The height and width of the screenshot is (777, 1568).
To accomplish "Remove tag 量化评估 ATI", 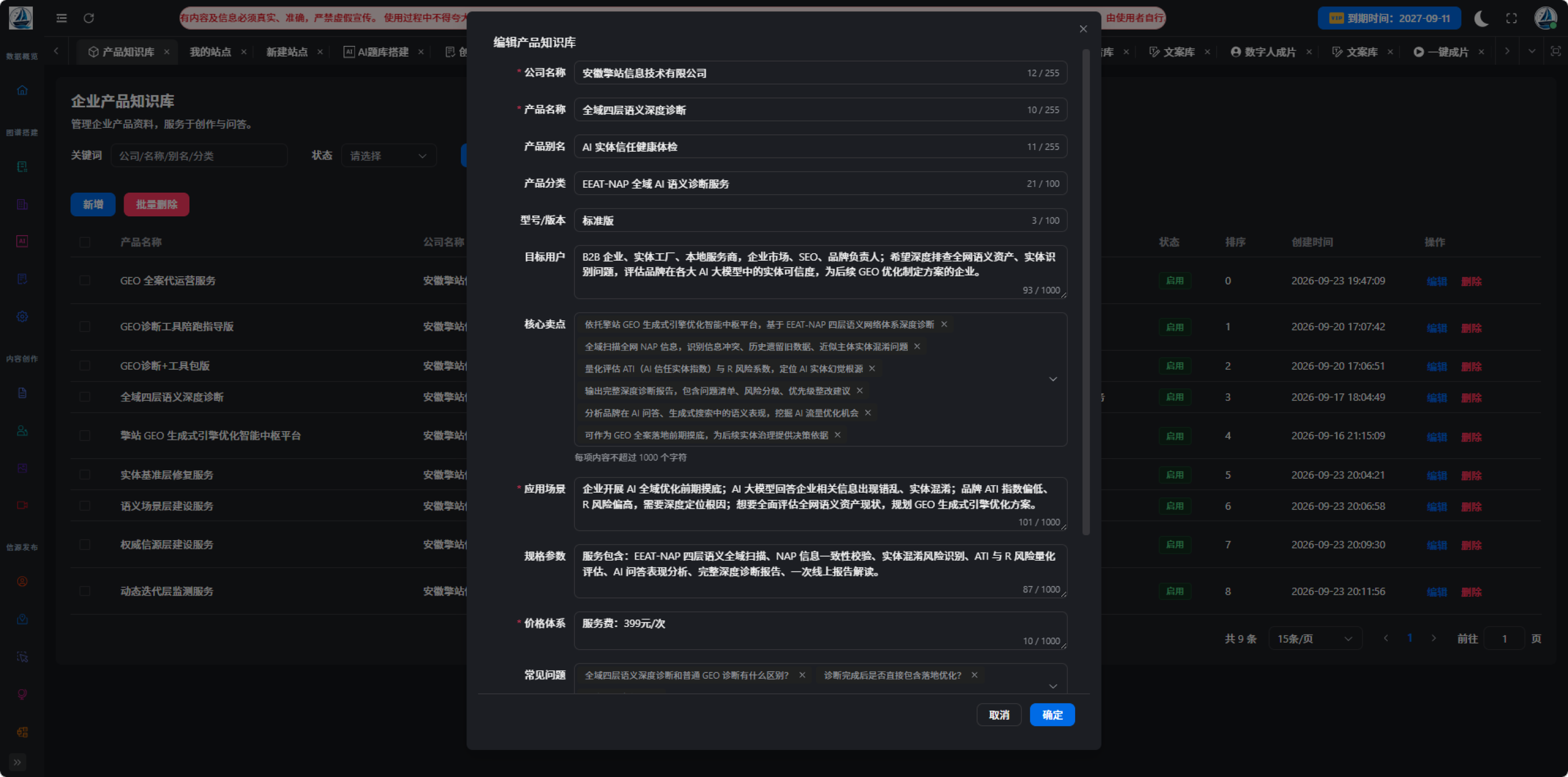I will tap(872, 368).
